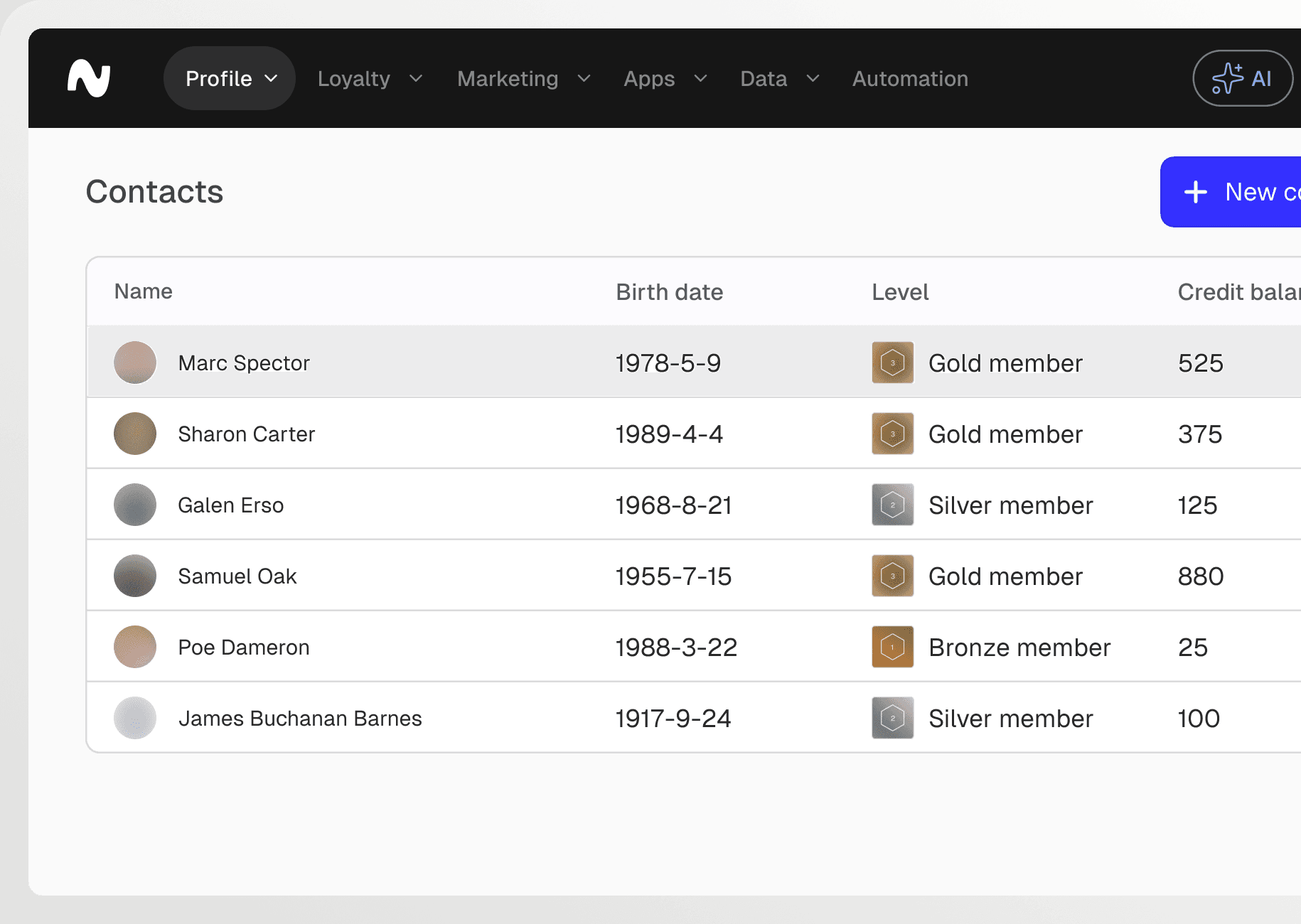1301x924 pixels.
Task: Click James Buchanan Barnes's avatar
Action: tap(135, 718)
